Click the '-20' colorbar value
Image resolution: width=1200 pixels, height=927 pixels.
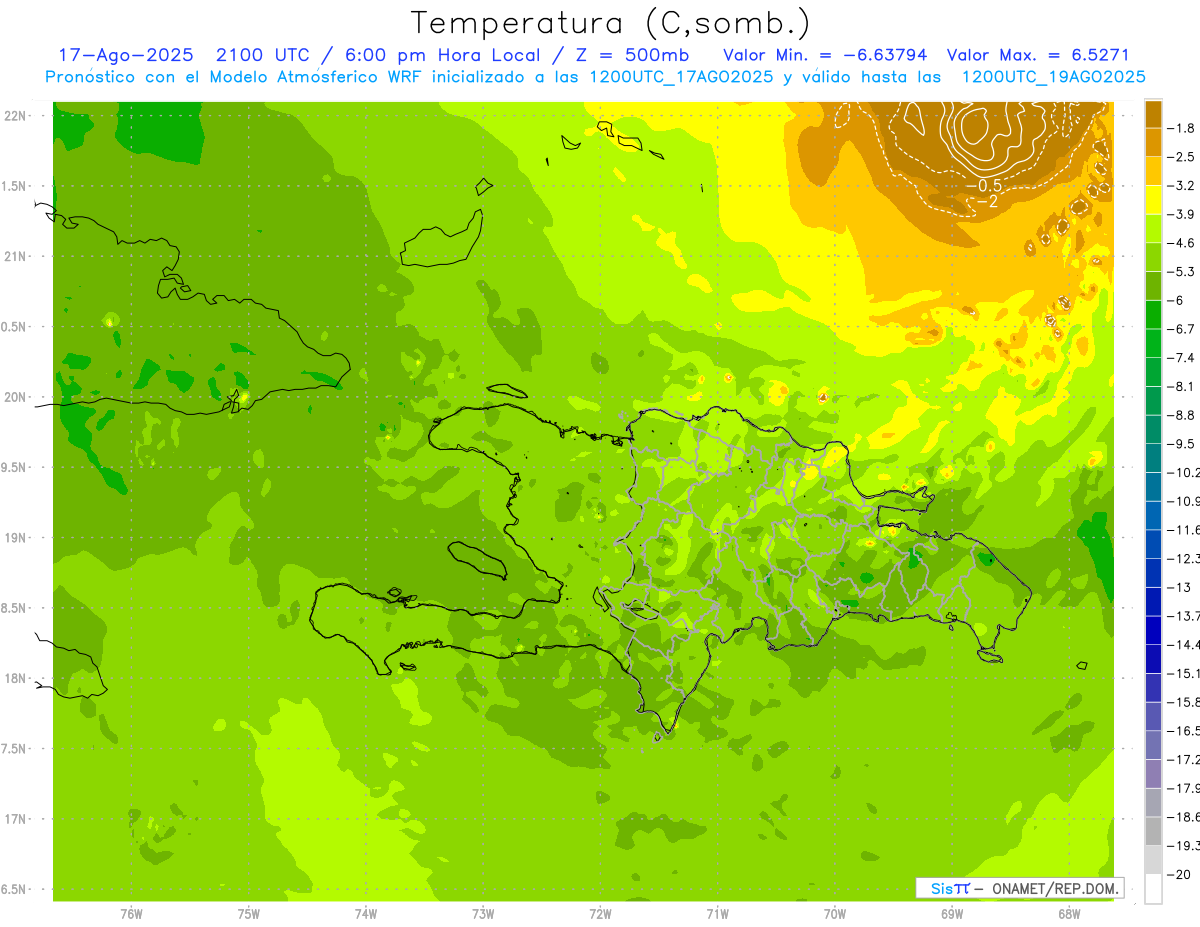point(1181,875)
